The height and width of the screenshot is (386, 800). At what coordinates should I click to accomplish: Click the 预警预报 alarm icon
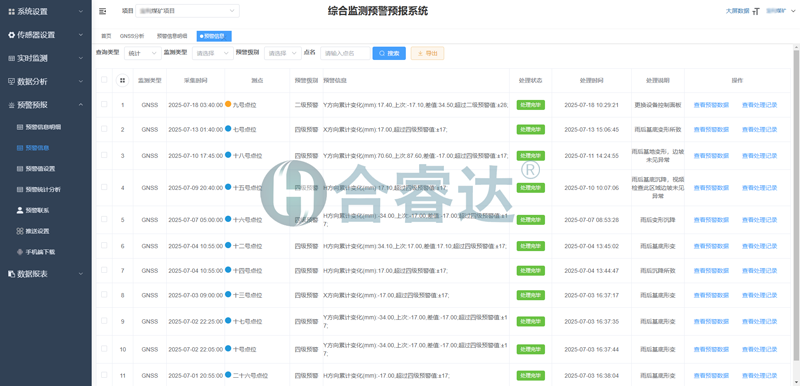(11, 105)
